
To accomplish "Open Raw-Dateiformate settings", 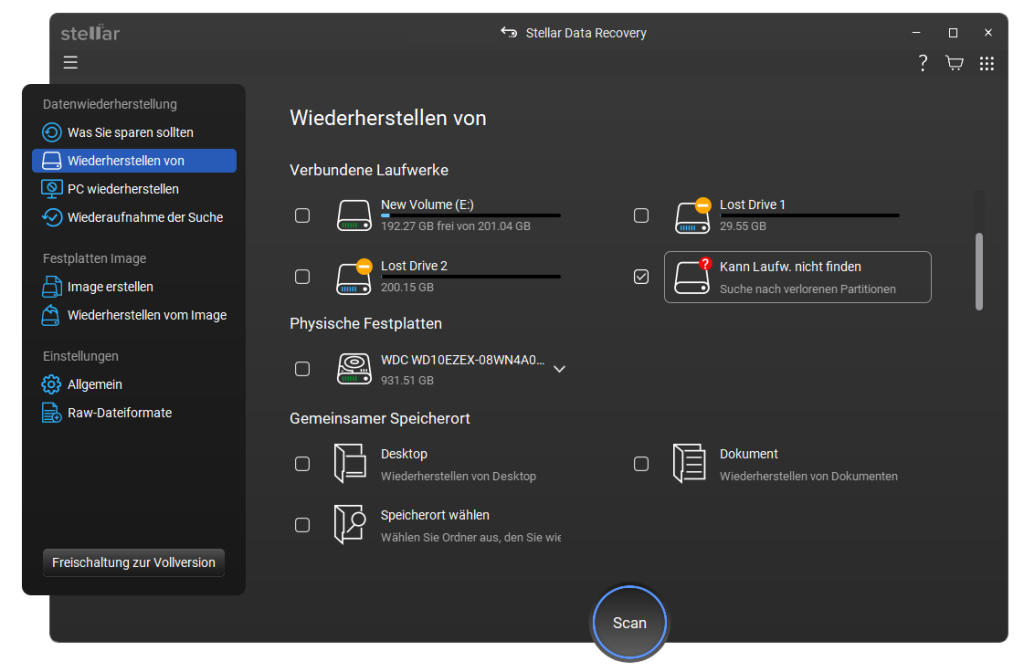I will click(119, 412).
